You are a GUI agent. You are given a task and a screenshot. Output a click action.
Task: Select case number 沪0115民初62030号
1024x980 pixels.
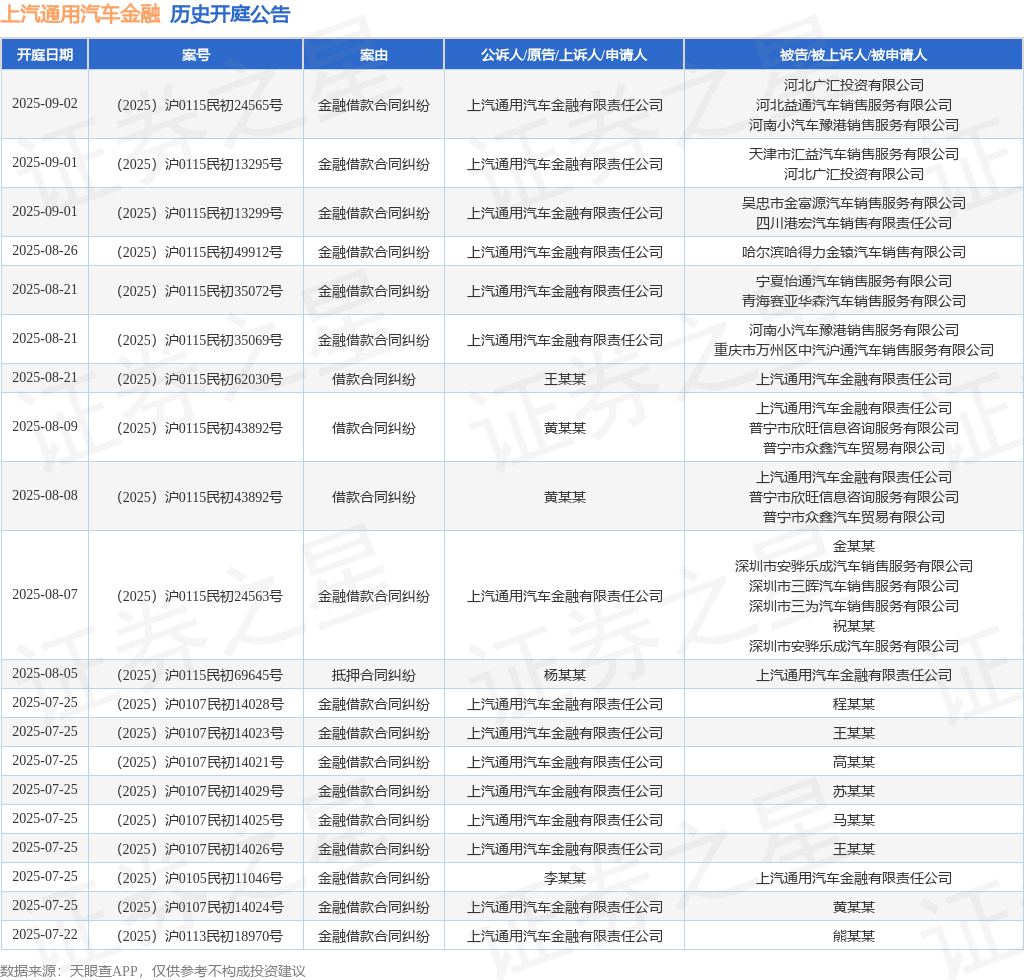[x=200, y=379]
